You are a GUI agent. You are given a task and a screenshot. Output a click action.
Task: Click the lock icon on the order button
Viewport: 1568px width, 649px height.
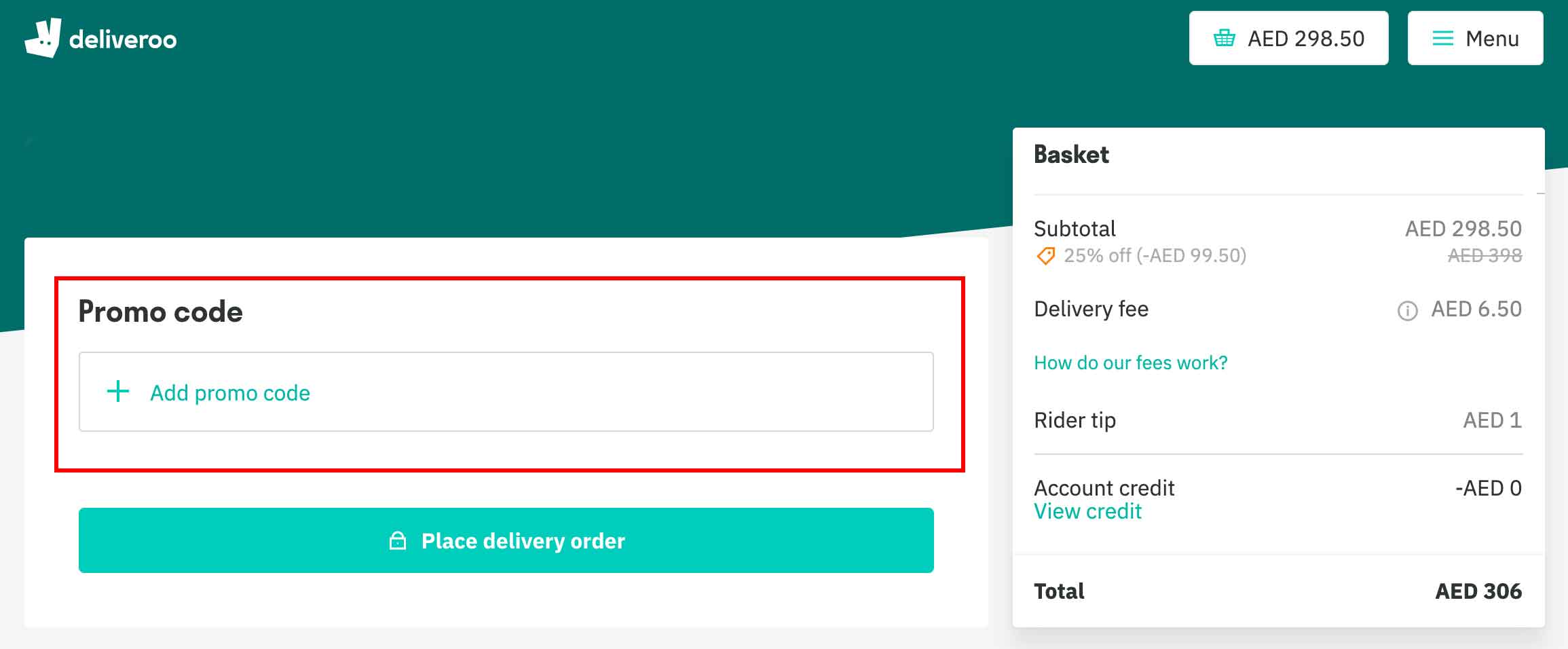pos(396,540)
